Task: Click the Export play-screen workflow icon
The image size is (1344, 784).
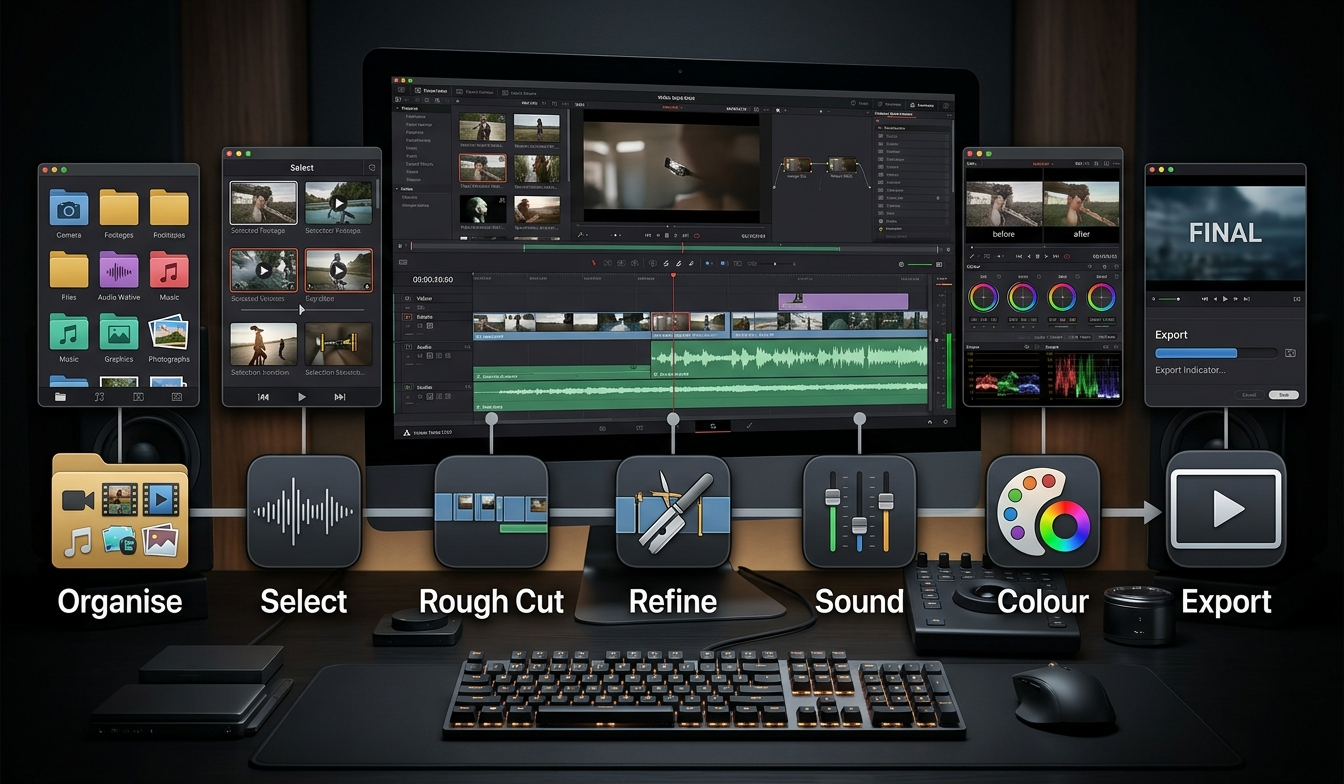Action: click(x=1226, y=511)
